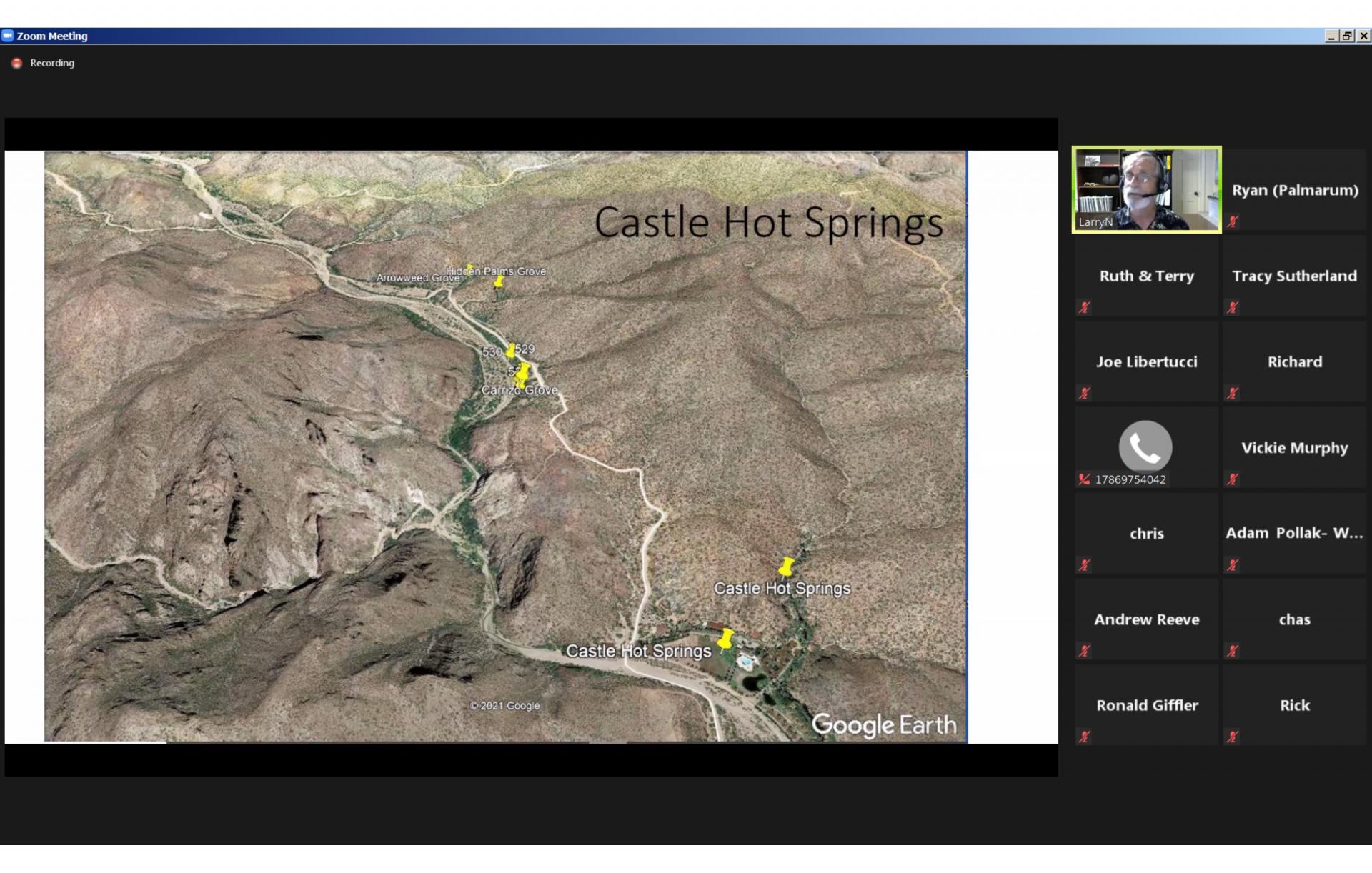This screenshot has height=873, width=1372.
Task: Select the Andrew Reeve participant tile
Action: pyautogui.click(x=1146, y=619)
